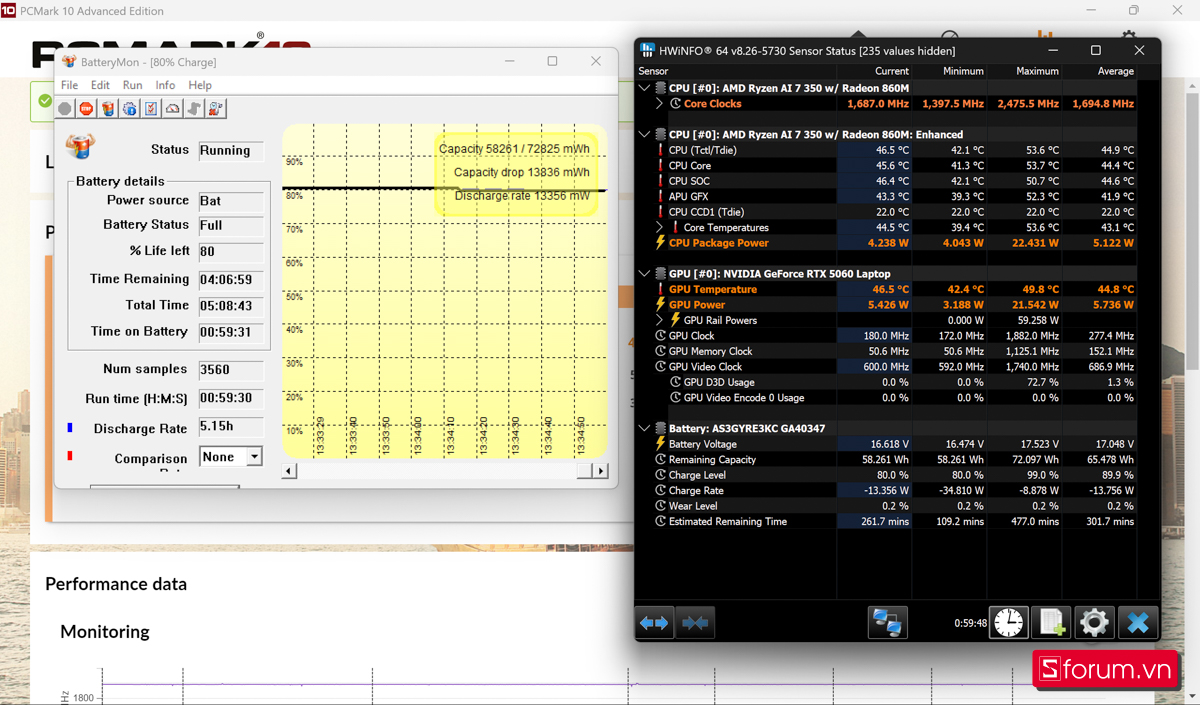Viewport: 1200px width, 705px height.
Task: Click the BatteryMon title bar app icon
Action: tap(68, 62)
